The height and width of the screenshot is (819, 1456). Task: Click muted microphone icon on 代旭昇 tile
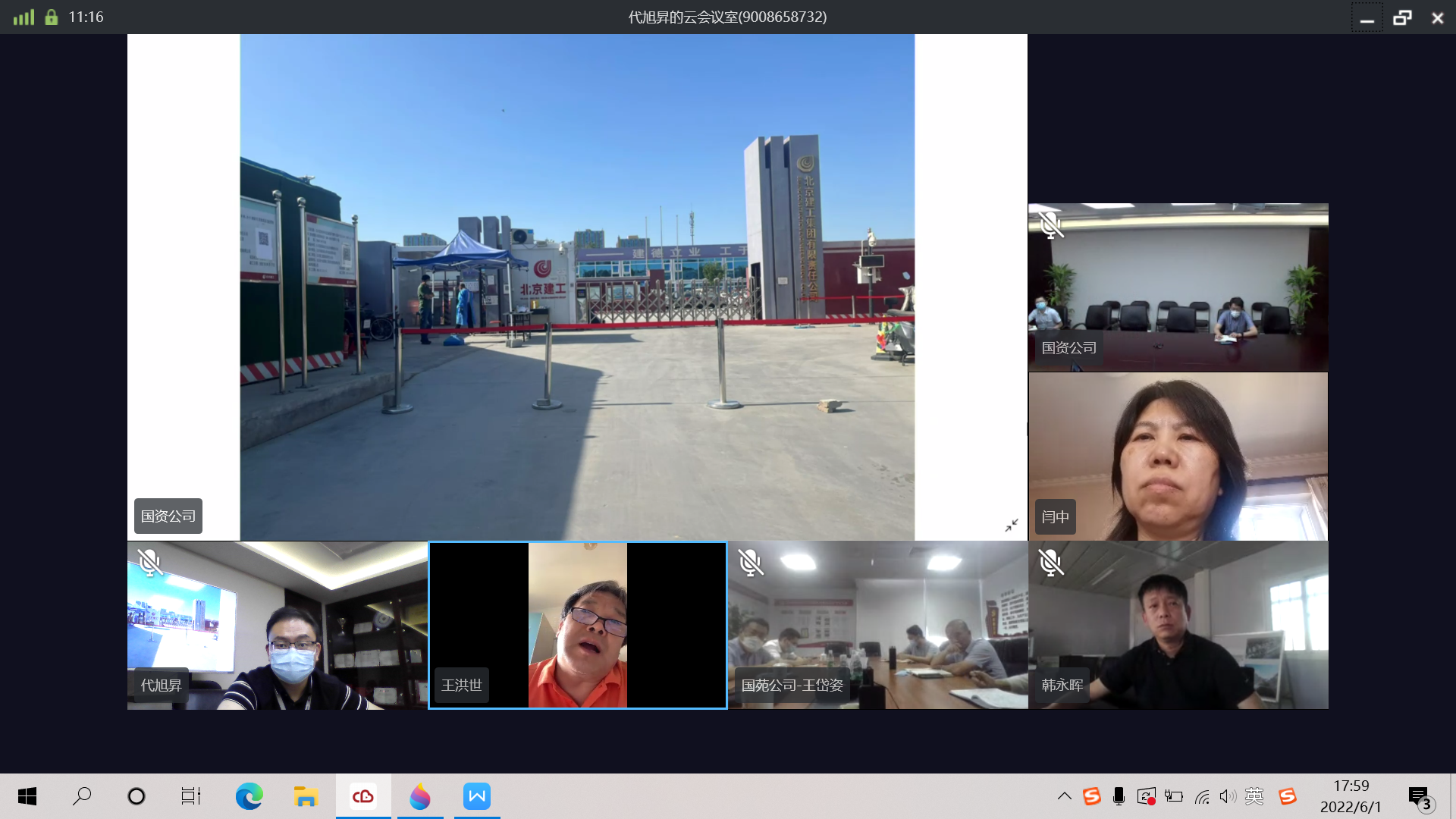149,563
